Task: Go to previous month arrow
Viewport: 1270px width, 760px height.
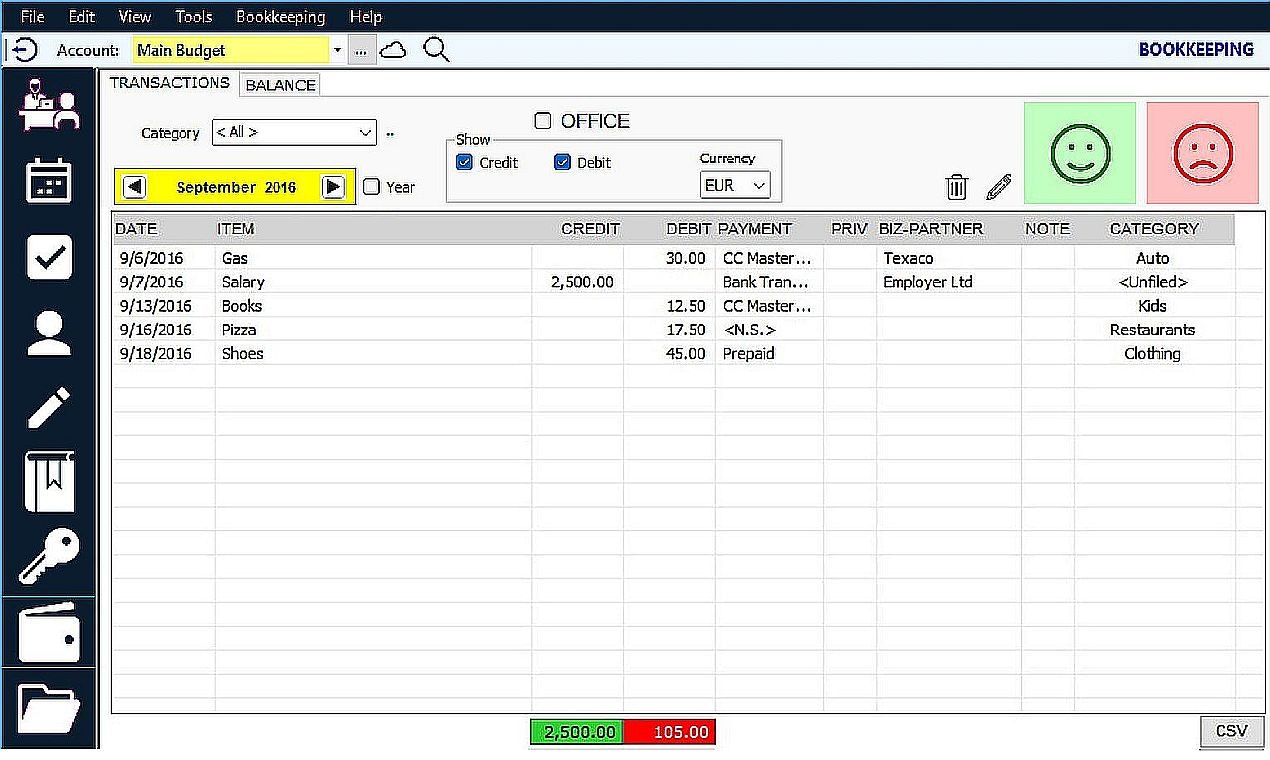Action: click(135, 187)
